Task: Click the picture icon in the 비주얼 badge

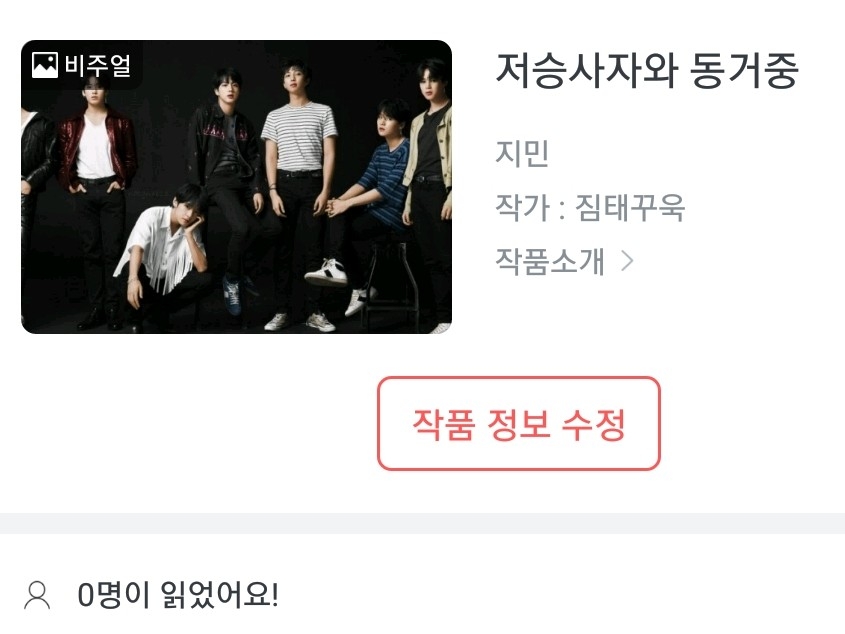Action: [45, 65]
